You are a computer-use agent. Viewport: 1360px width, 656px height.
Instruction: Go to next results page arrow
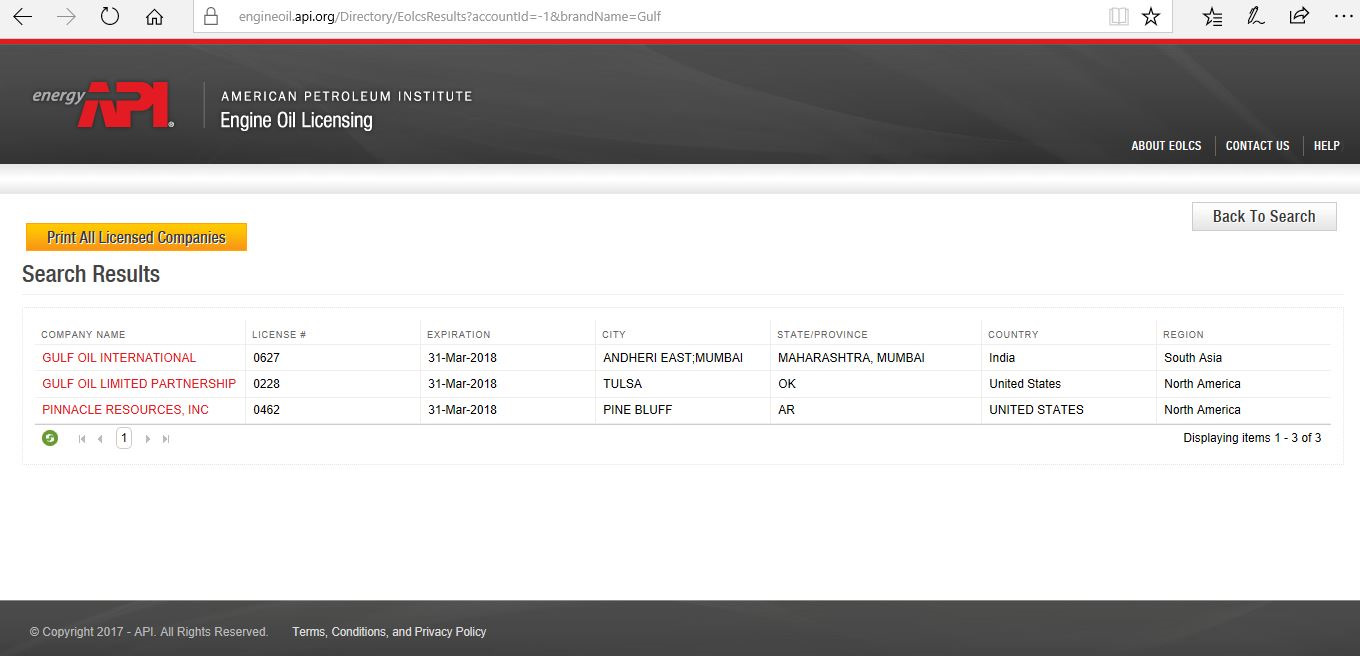[148, 439]
